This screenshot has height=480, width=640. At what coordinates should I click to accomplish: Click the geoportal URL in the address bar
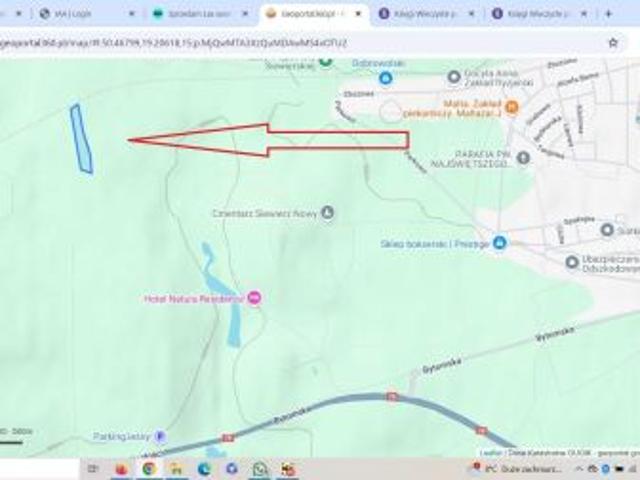pos(173,42)
